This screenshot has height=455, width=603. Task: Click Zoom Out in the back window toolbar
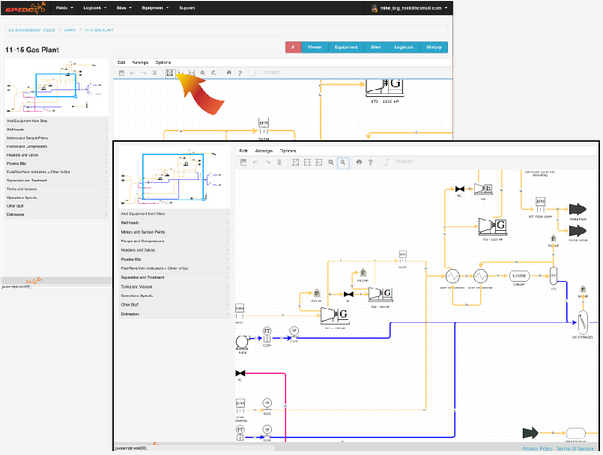coord(213,73)
